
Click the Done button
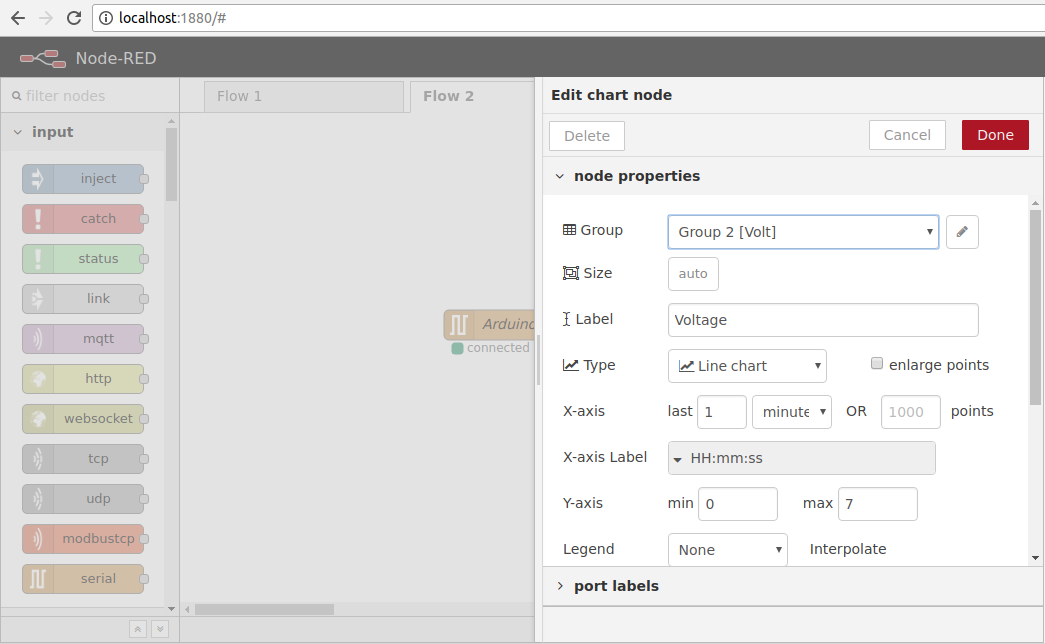point(995,135)
